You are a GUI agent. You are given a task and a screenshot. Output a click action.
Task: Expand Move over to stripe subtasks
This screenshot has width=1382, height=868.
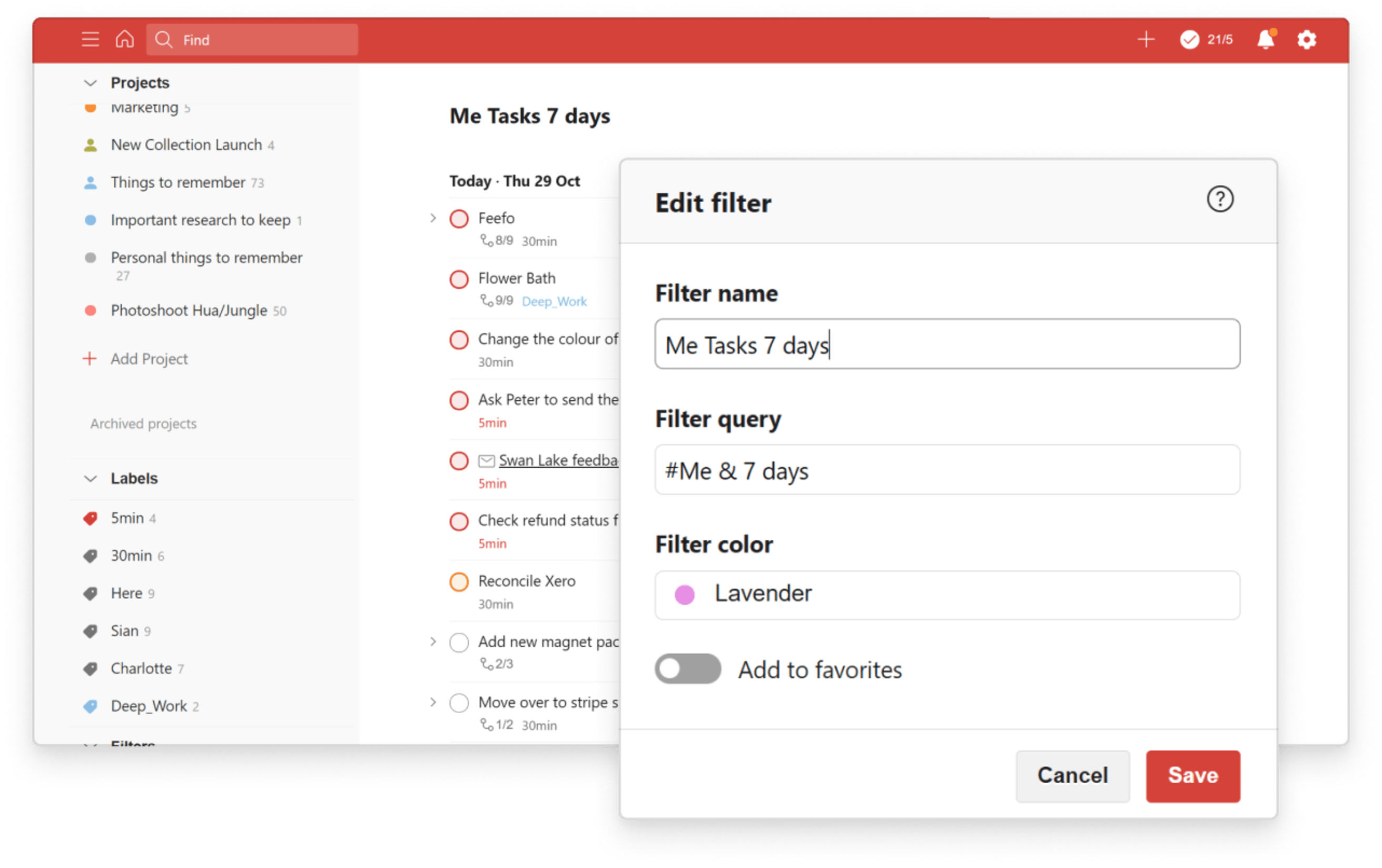pos(433,703)
